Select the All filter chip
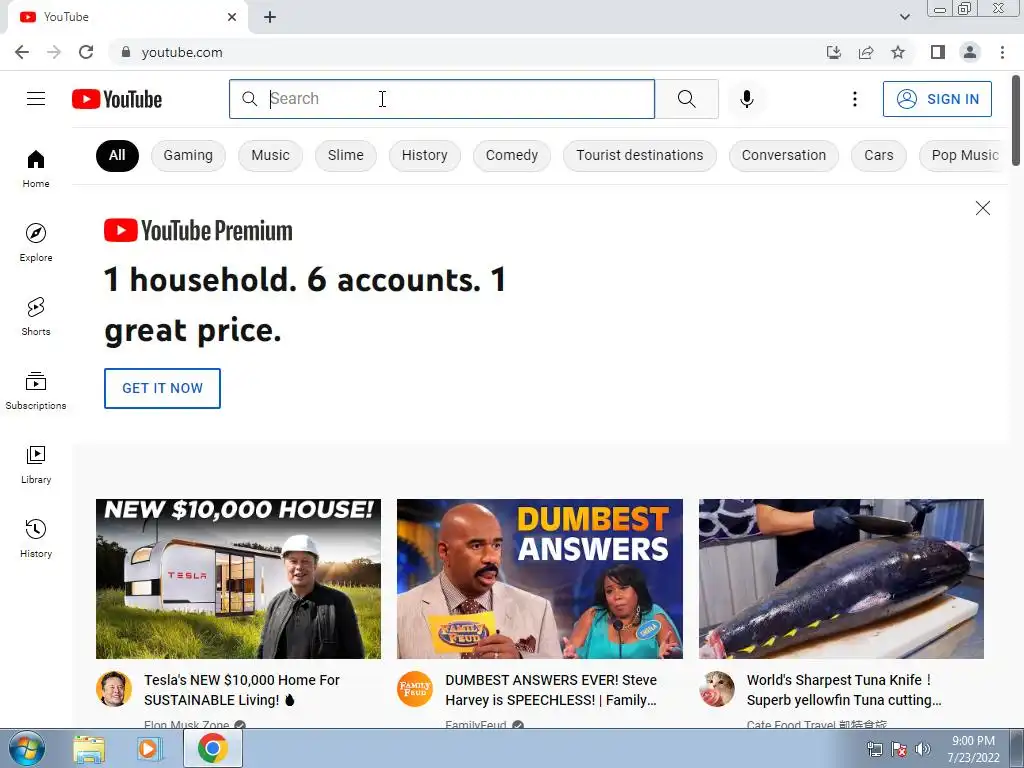The image size is (1024, 768). tap(117, 155)
